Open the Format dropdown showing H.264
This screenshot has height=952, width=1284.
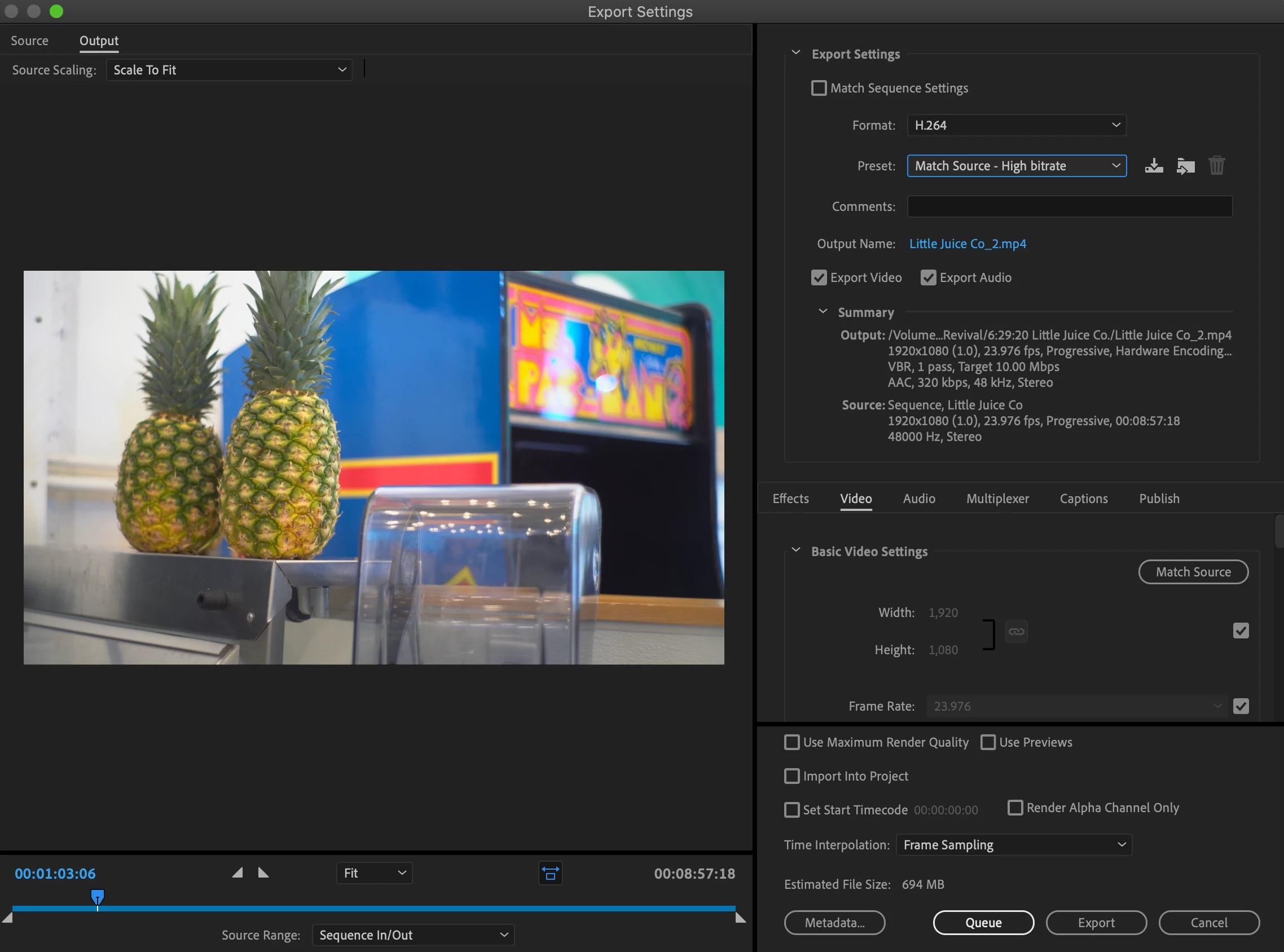click(1016, 125)
